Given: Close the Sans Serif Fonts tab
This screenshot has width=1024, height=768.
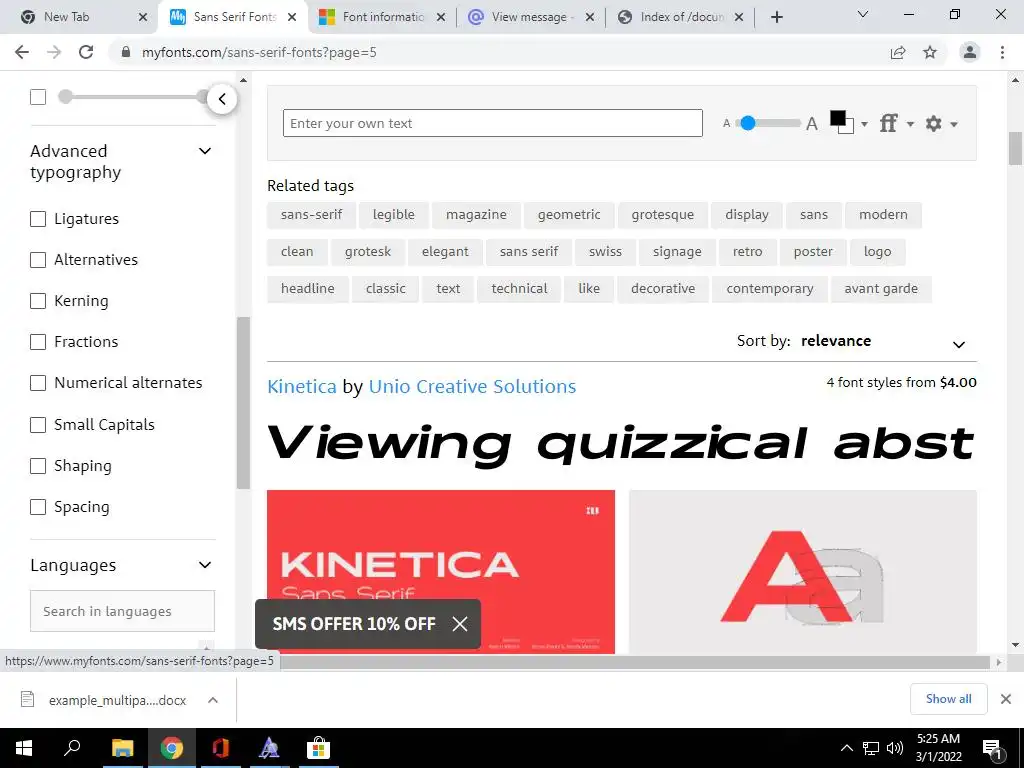Looking at the screenshot, I should coord(292,17).
